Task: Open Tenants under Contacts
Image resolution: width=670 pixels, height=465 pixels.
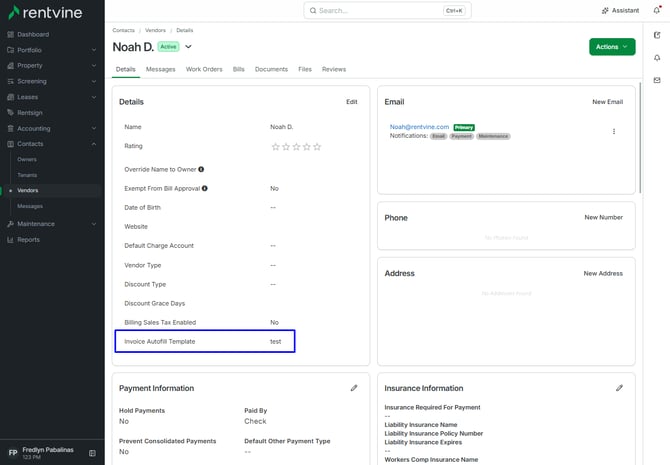Action: click(27, 175)
